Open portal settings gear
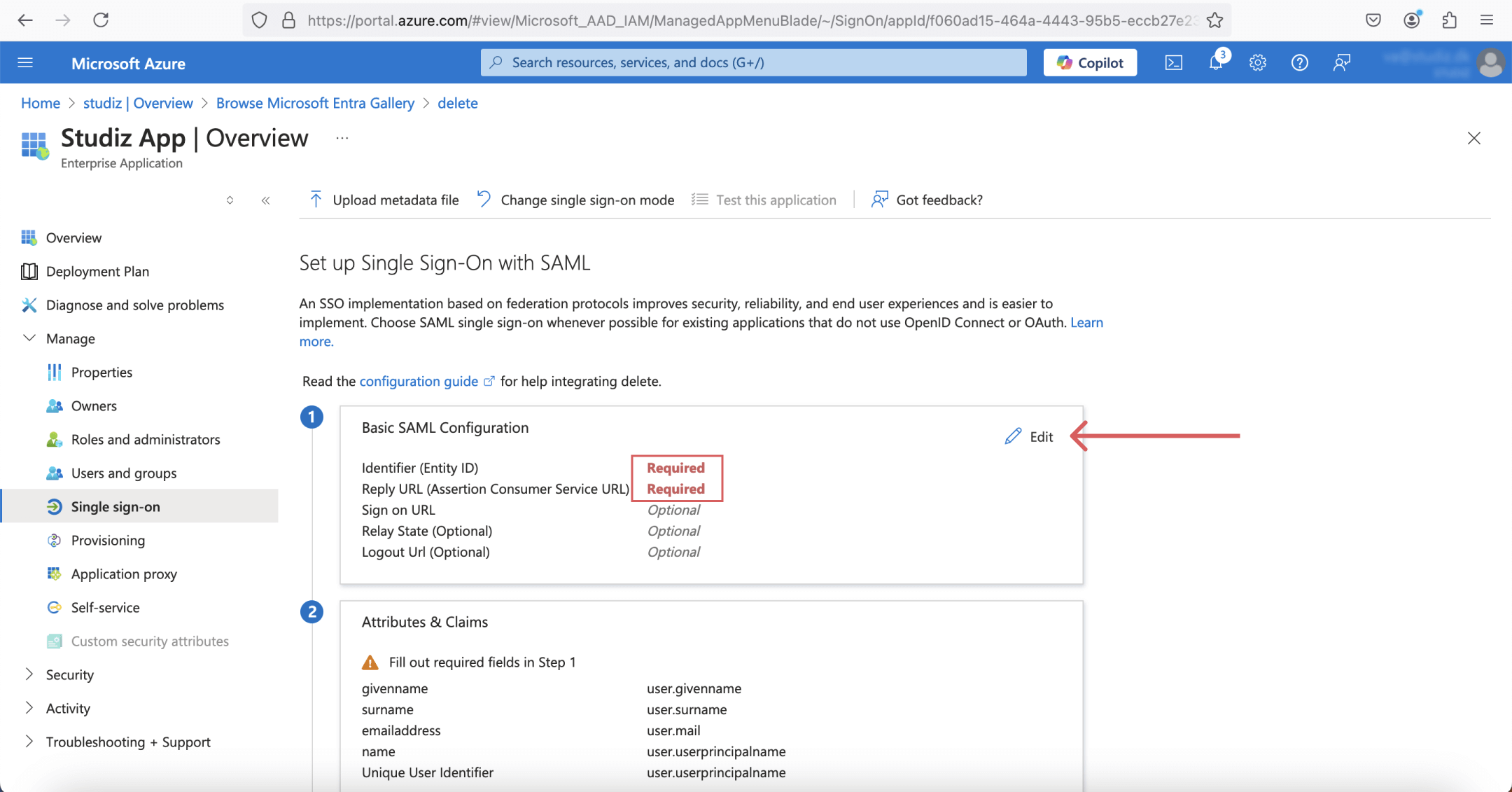The width and height of the screenshot is (1512, 792). coord(1258,63)
